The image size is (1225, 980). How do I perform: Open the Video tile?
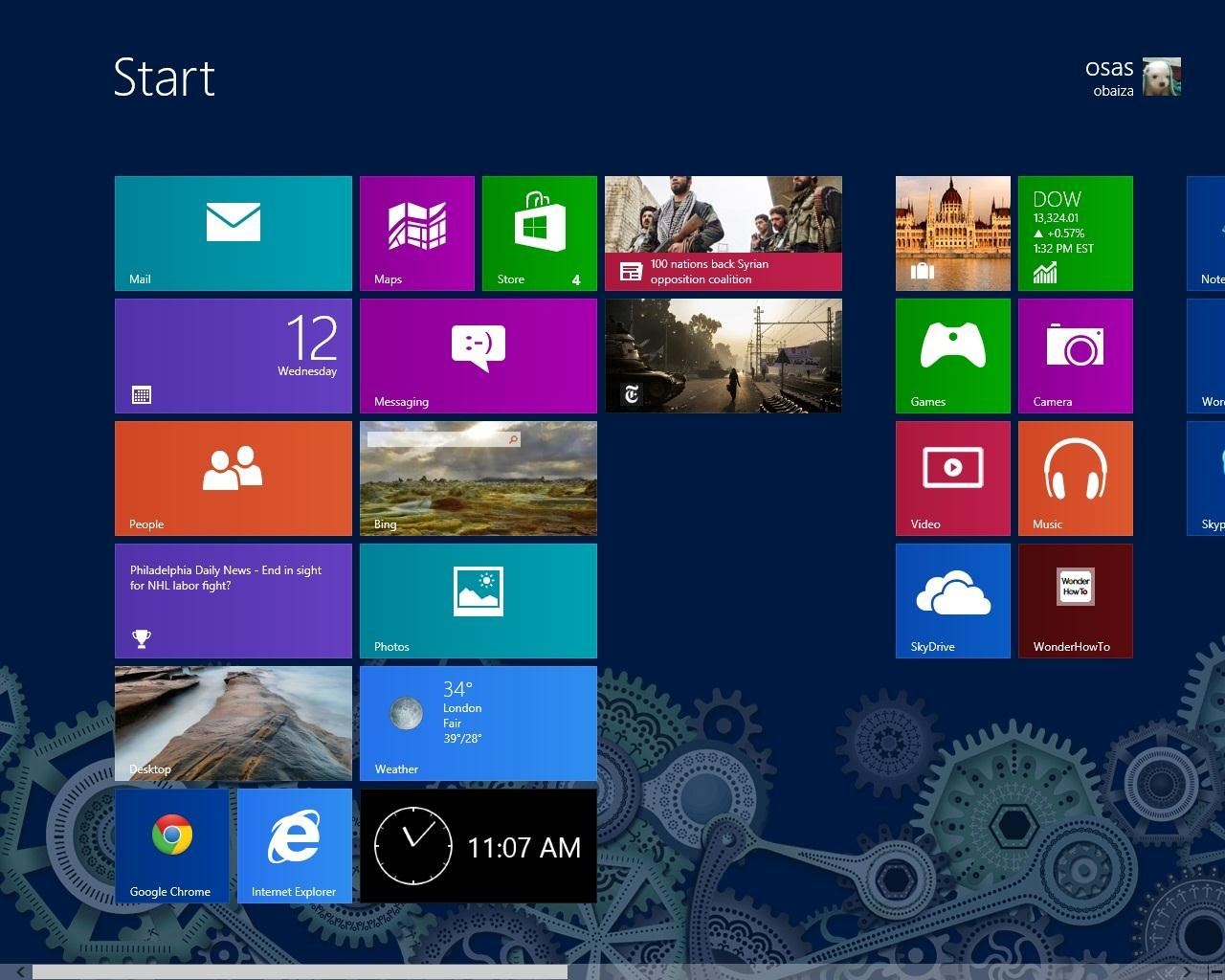(953, 479)
